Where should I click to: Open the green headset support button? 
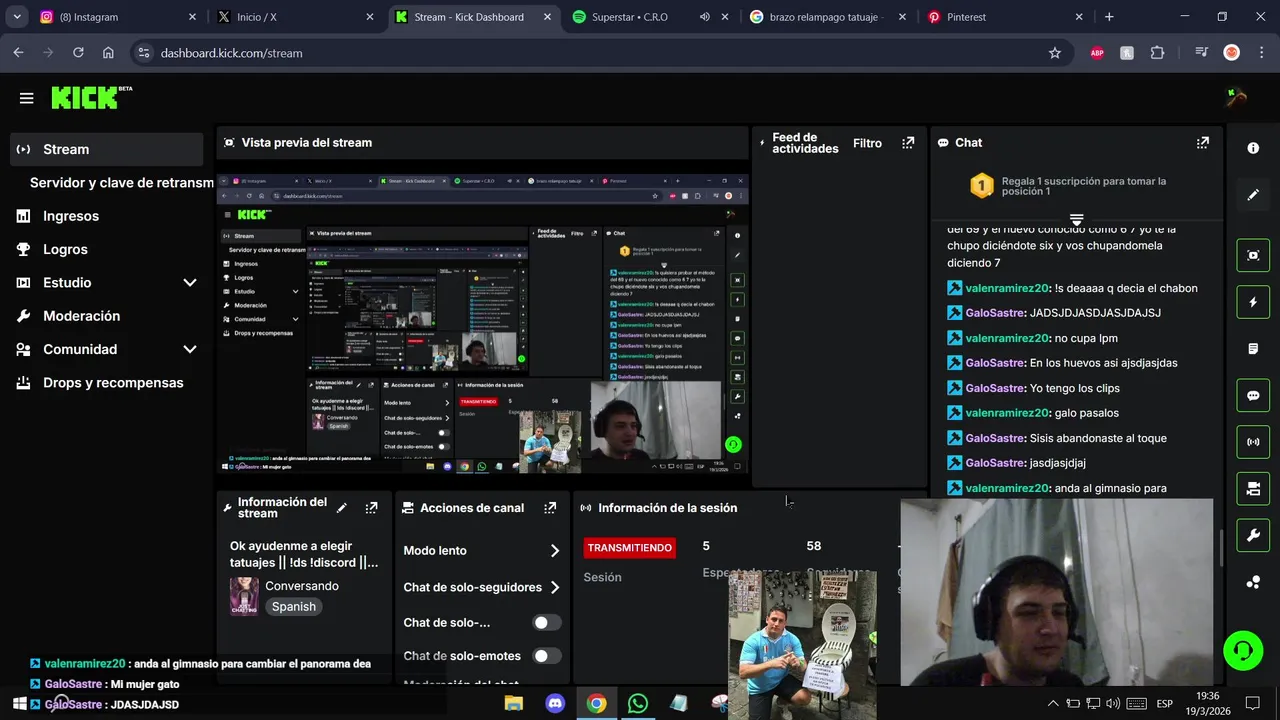pos(1243,651)
